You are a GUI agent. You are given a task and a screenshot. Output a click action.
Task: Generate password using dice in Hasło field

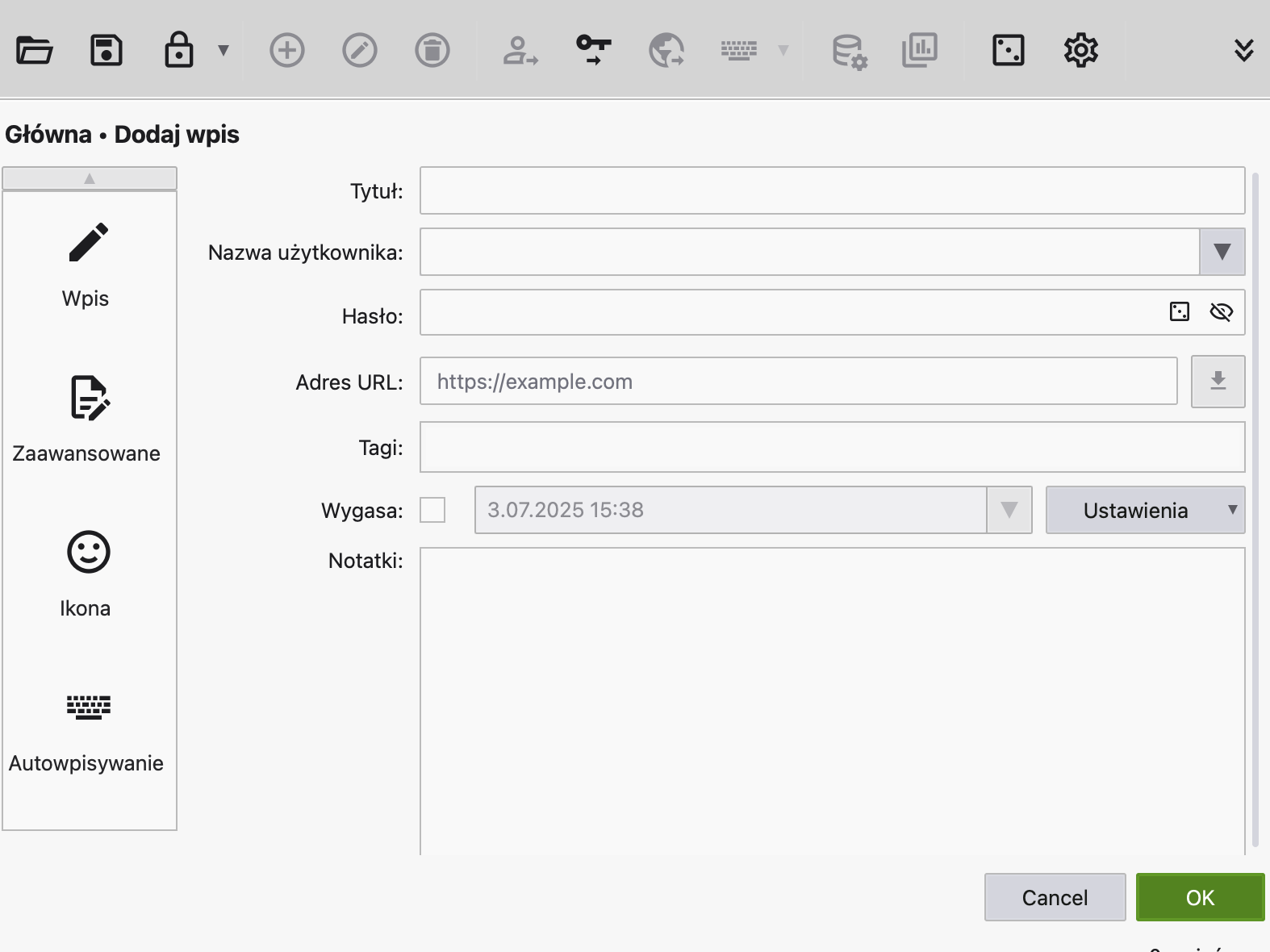1179,312
